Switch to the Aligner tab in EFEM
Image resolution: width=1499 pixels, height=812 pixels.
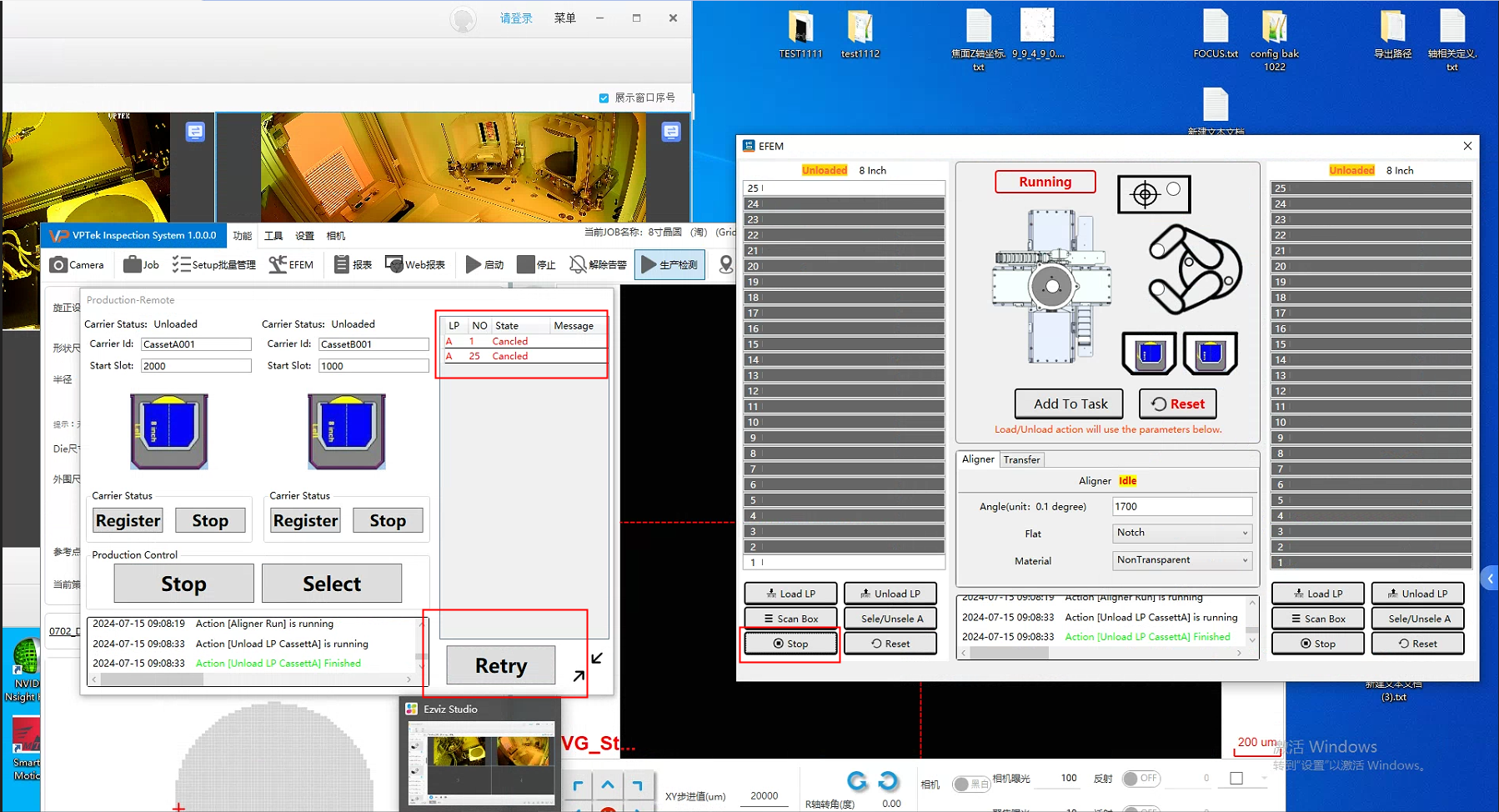[978, 459]
